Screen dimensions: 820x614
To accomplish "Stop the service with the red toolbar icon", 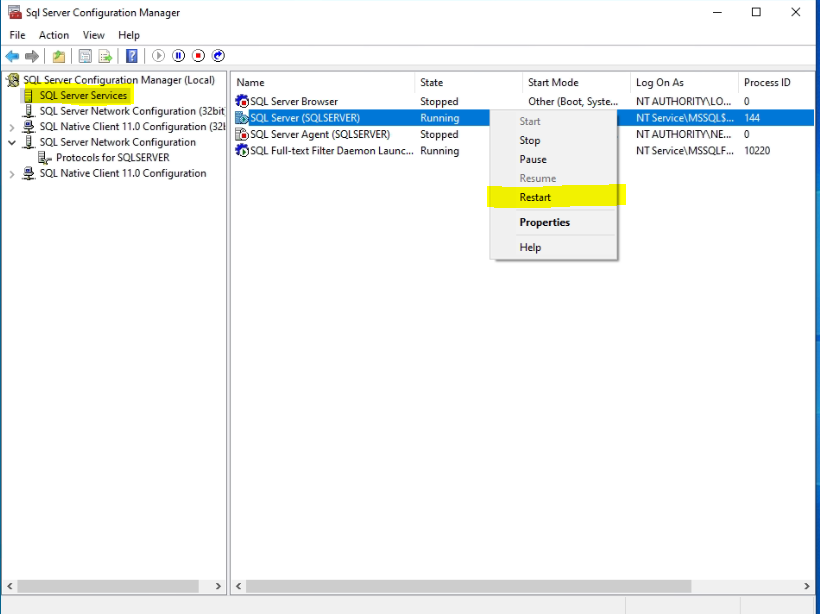I will pyautogui.click(x=198, y=55).
